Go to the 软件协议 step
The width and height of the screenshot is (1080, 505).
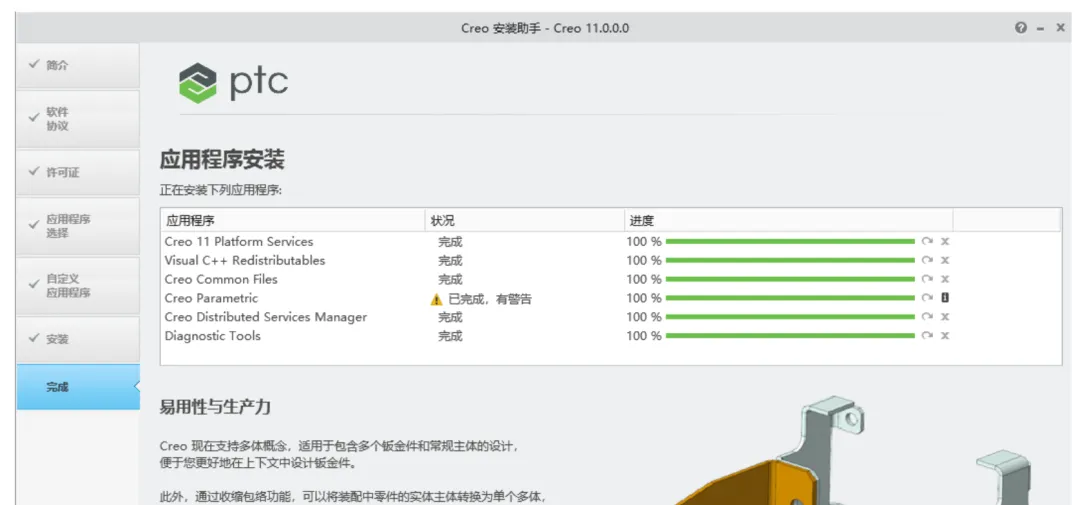(78, 119)
